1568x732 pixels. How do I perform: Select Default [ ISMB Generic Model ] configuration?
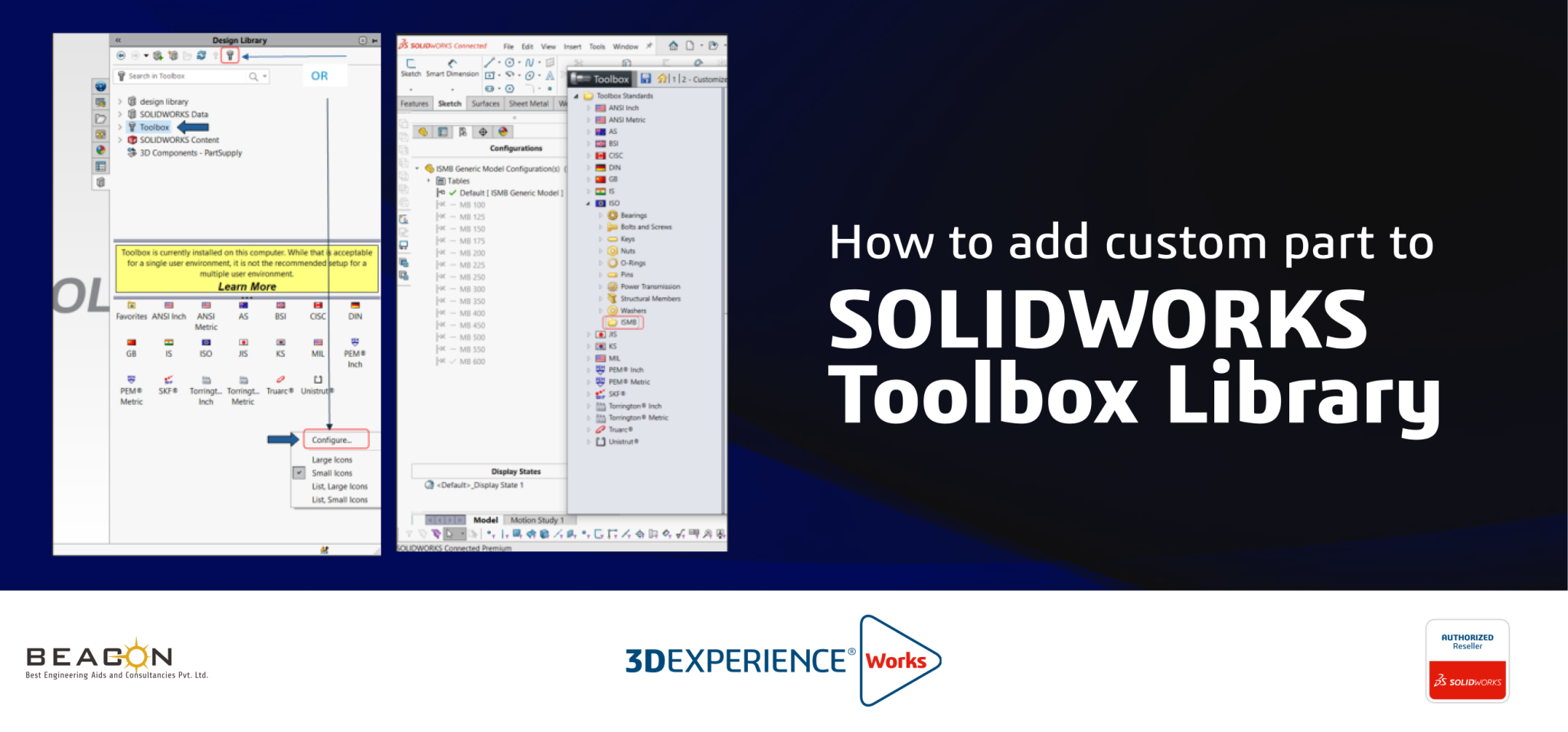click(x=511, y=193)
